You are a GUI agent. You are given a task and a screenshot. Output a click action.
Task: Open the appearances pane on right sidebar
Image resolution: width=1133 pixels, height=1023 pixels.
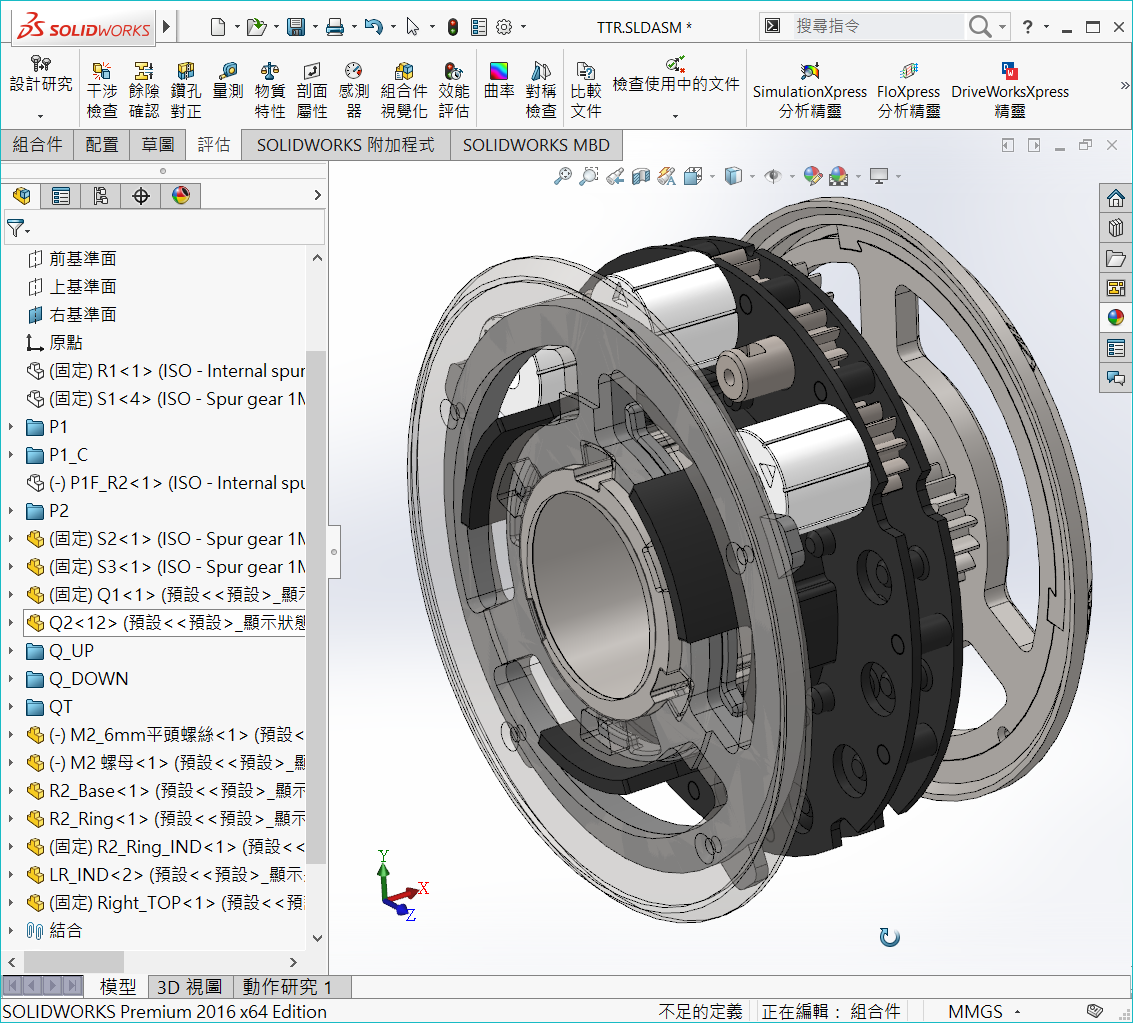click(1116, 318)
